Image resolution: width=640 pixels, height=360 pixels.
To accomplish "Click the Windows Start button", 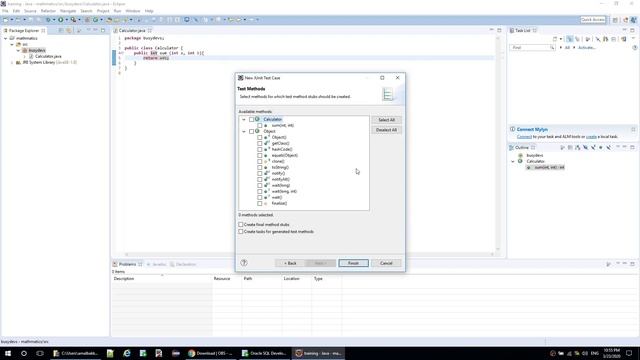I will [8, 353].
